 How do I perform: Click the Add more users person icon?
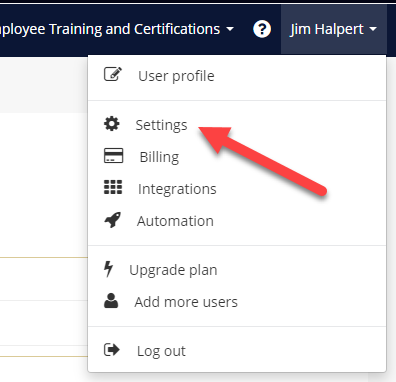tap(111, 301)
